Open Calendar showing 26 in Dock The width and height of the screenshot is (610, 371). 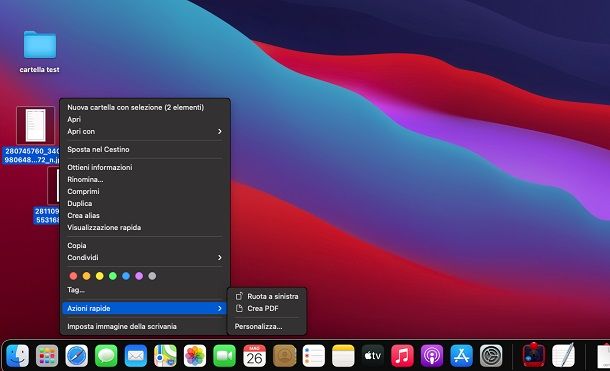[x=254, y=355]
